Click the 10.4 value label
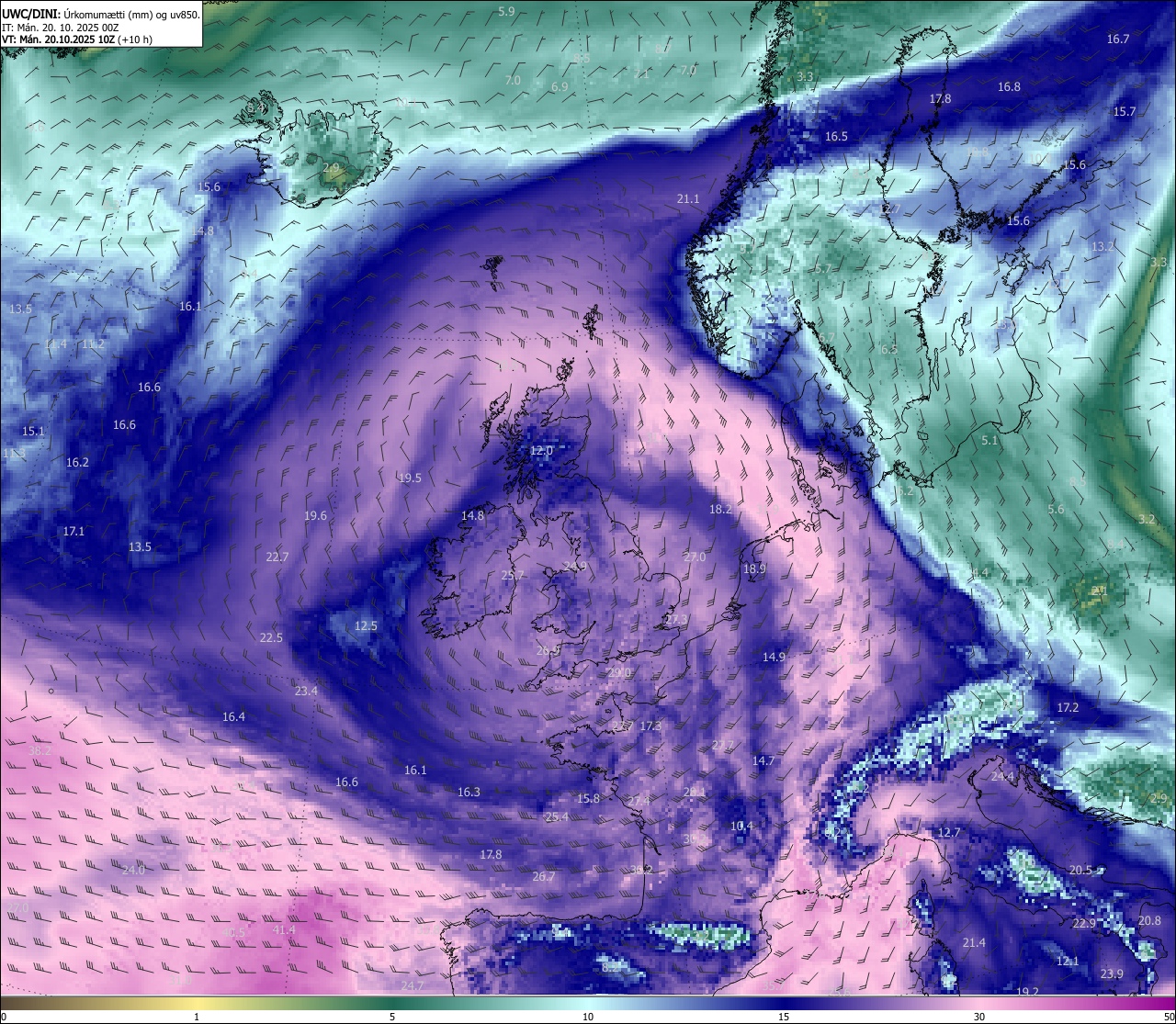The width and height of the screenshot is (1176, 1024). click(741, 826)
